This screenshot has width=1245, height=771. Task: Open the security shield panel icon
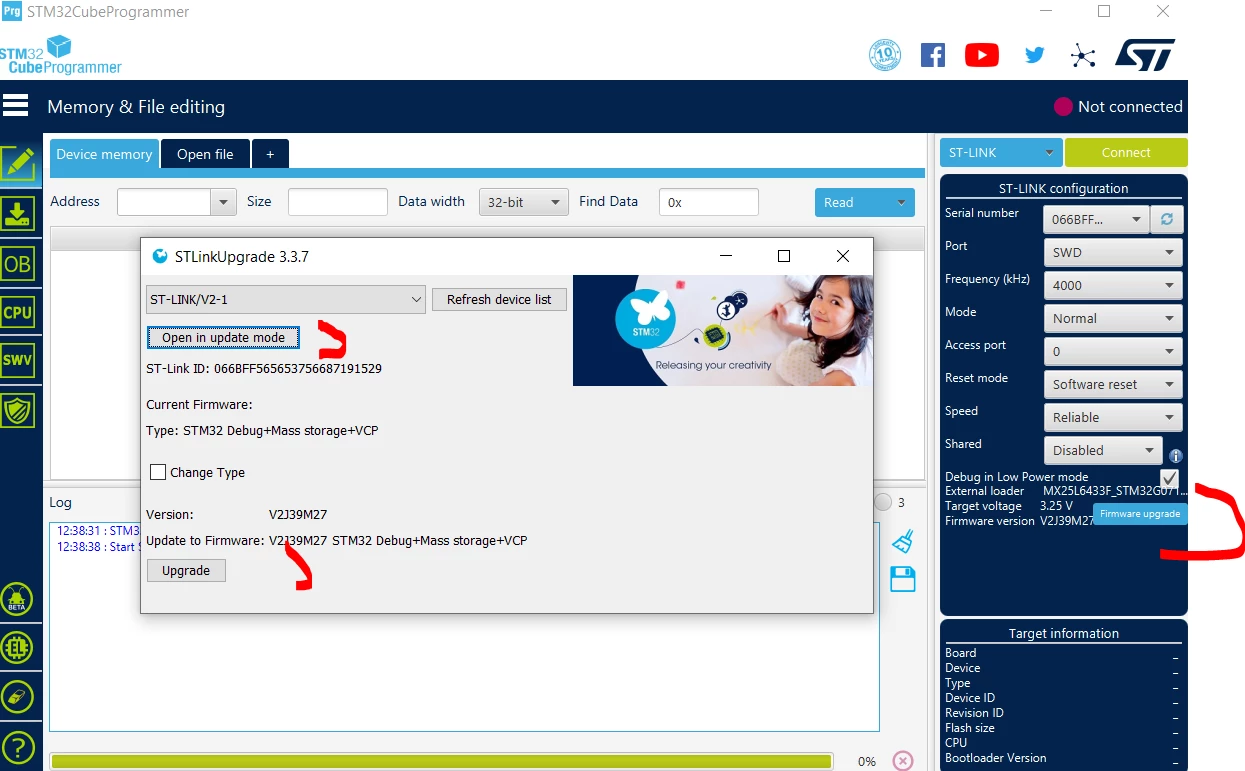(x=18, y=410)
